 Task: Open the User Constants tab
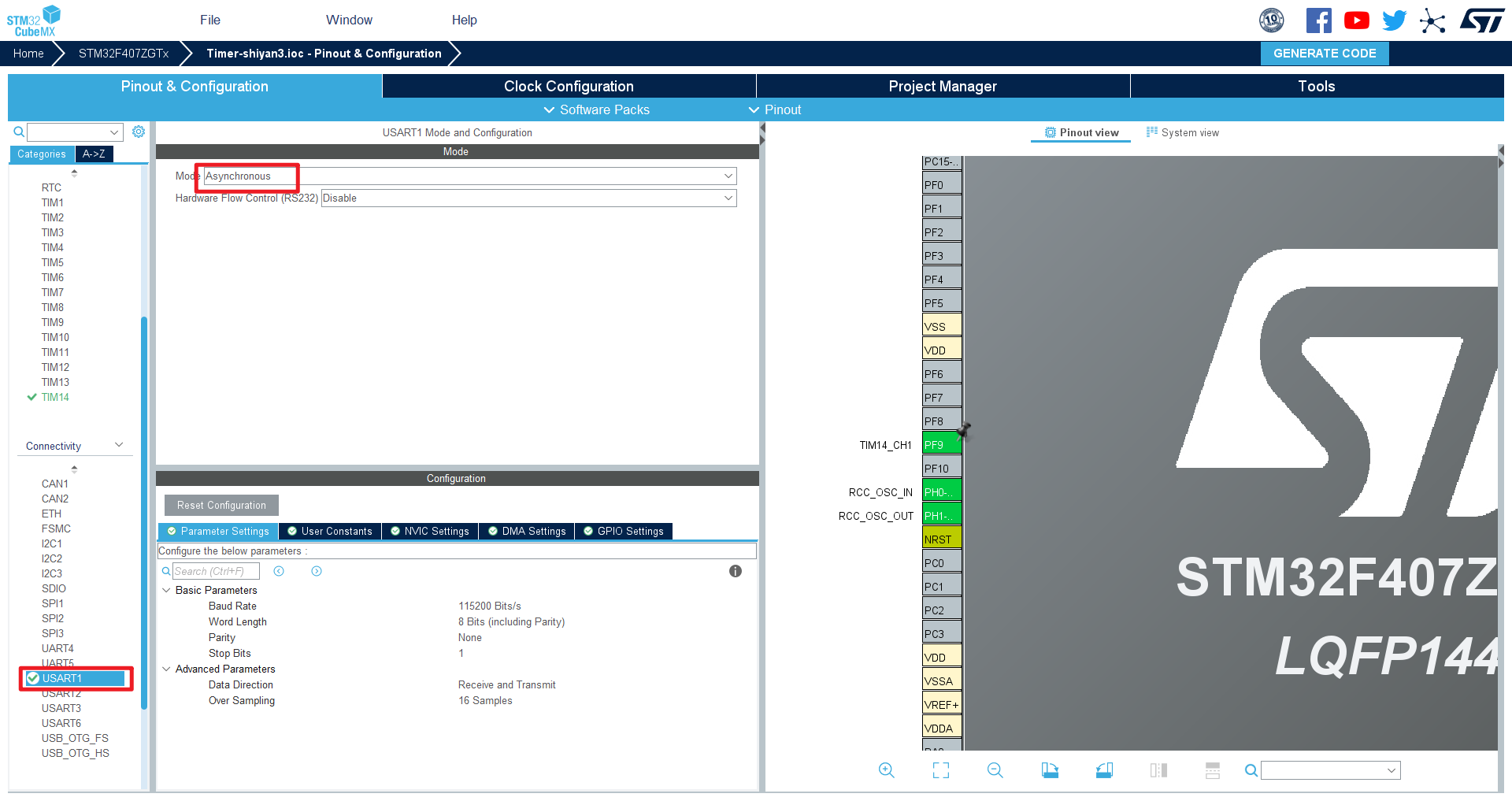(330, 531)
